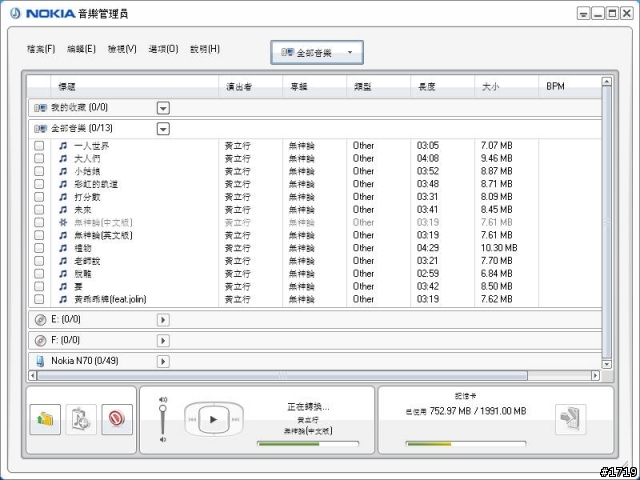Click the disc icon for drive E:
The image size is (640, 480).
[x=40, y=320]
